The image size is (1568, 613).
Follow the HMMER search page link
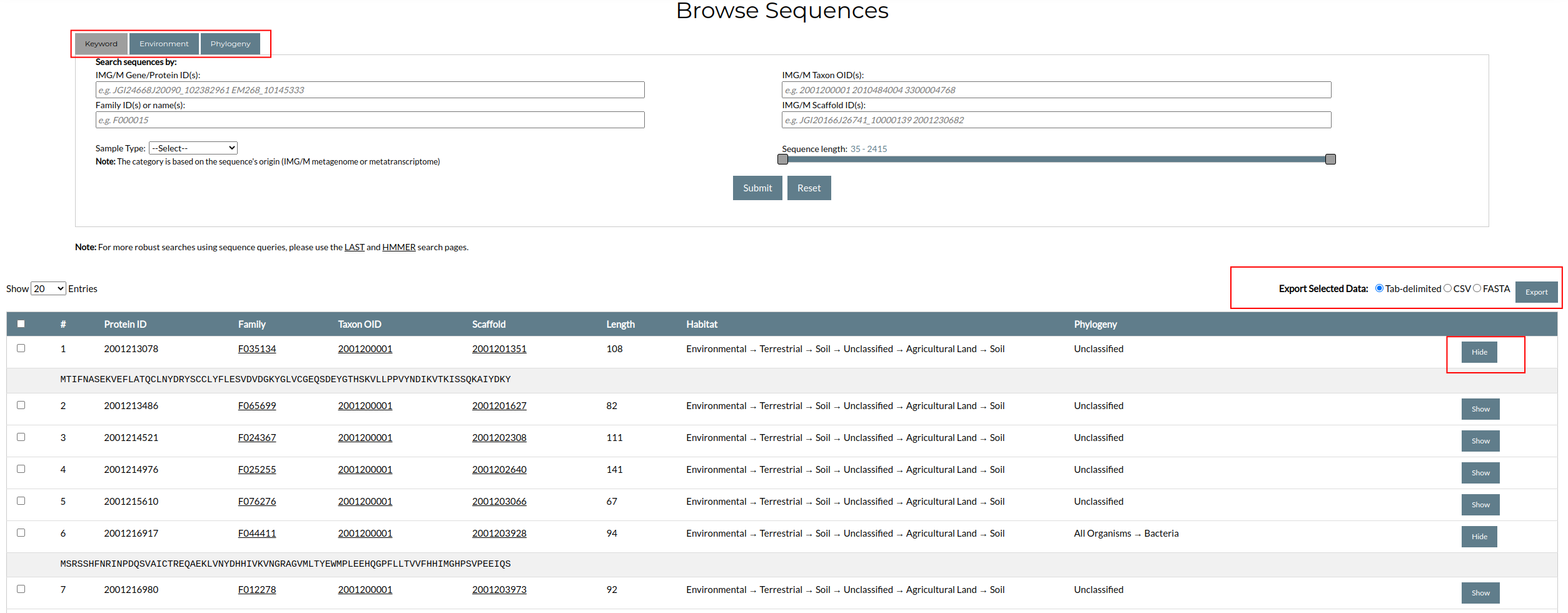(398, 247)
